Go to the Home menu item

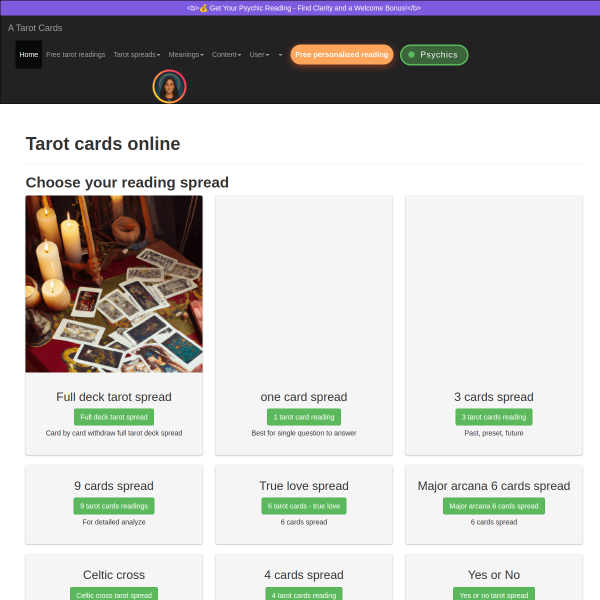(x=29, y=55)
